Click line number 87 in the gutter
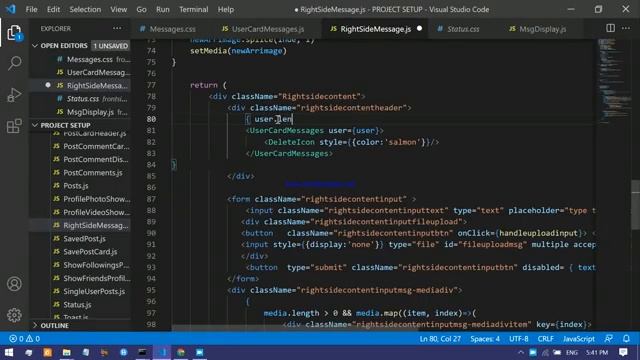 tap(151, 199)
